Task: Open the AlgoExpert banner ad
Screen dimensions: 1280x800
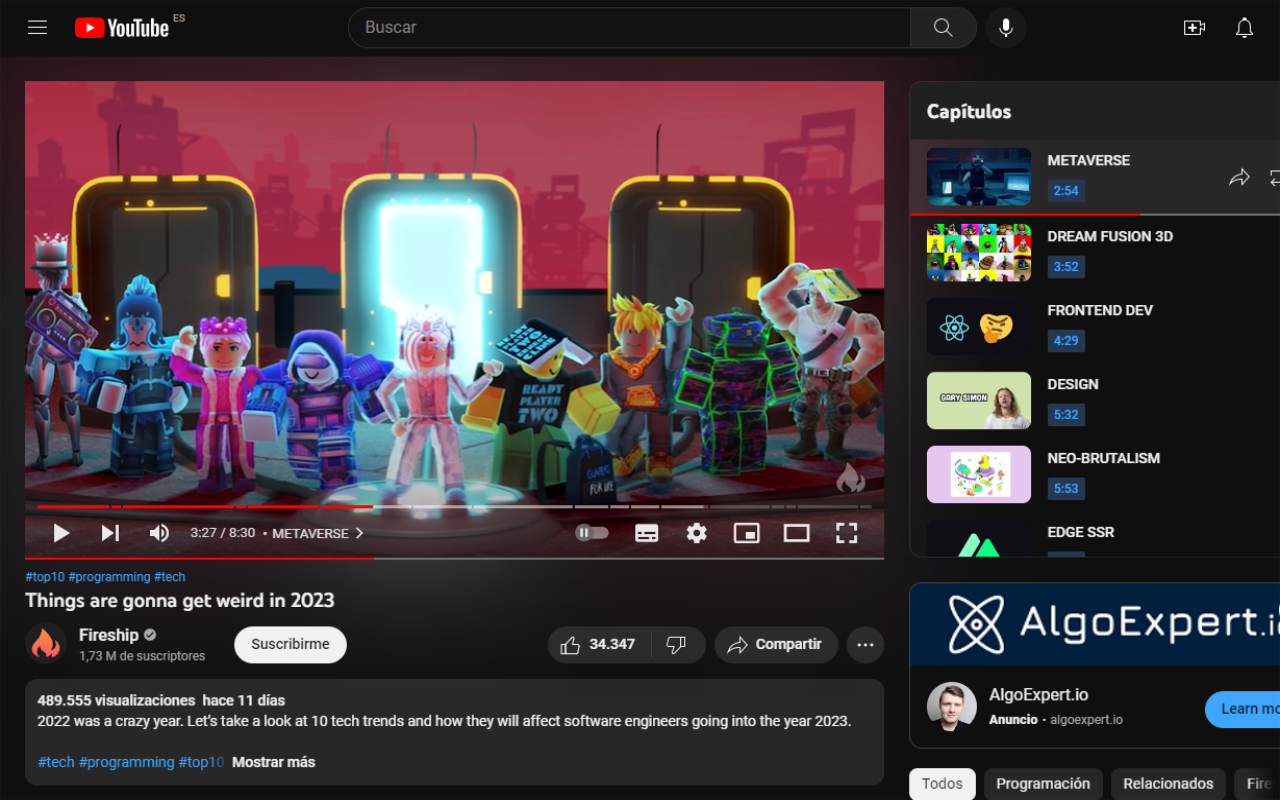Action: point(1095,624)
